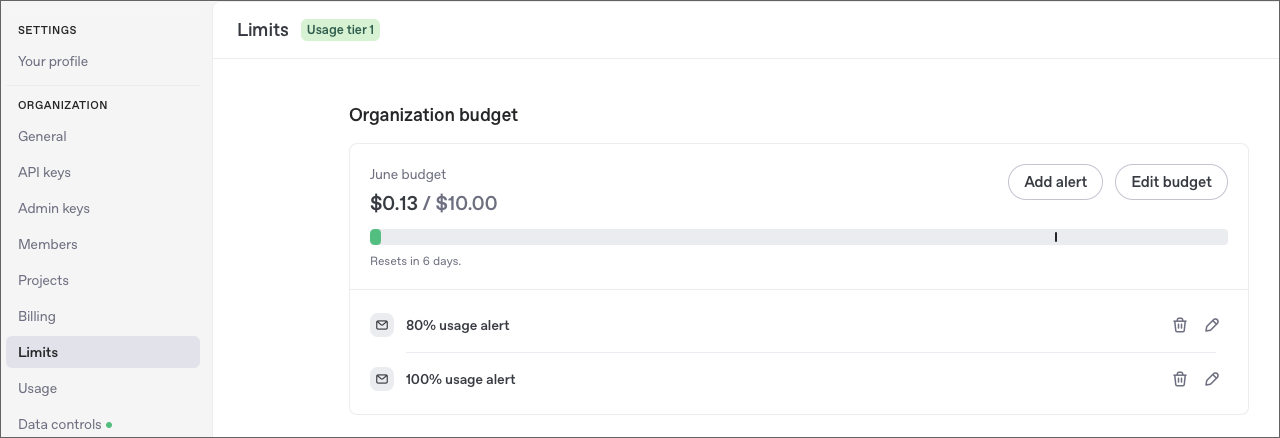Select Limits in the sidebar
This screenshot has height=438, width=1280.
(38, 352)
